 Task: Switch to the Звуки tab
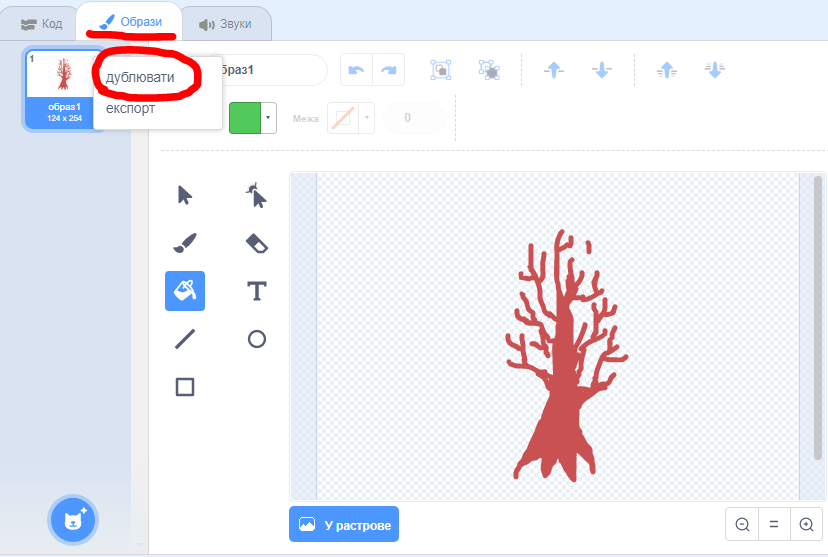(x=225, y=24)
